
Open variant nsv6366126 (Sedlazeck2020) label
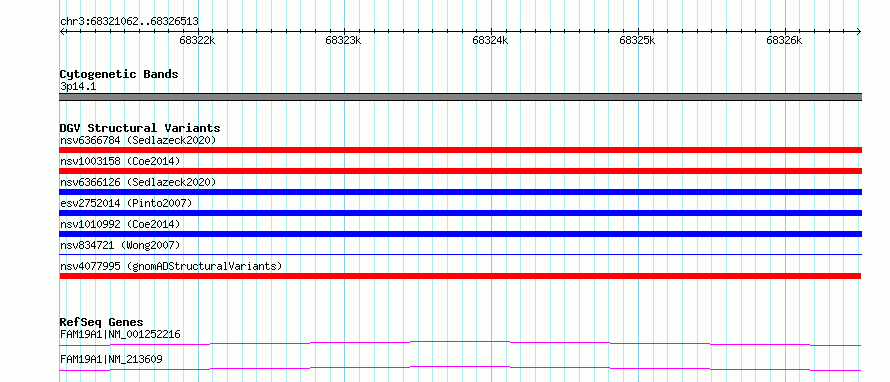click(138, 182)
